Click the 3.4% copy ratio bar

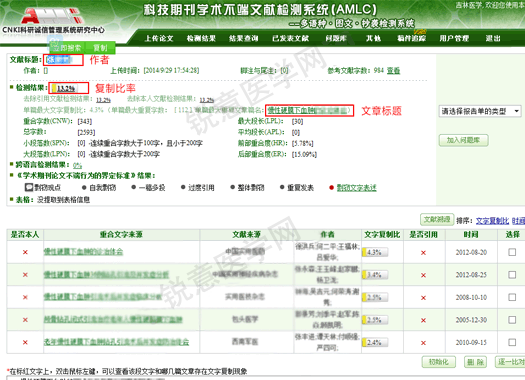pyautogui.click(x=375, y=275)
